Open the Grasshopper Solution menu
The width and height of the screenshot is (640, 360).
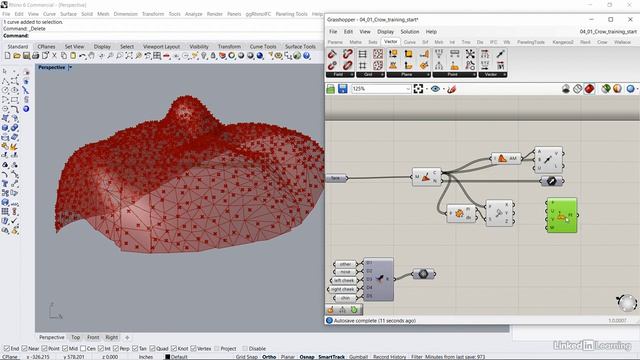coord(409,31)
